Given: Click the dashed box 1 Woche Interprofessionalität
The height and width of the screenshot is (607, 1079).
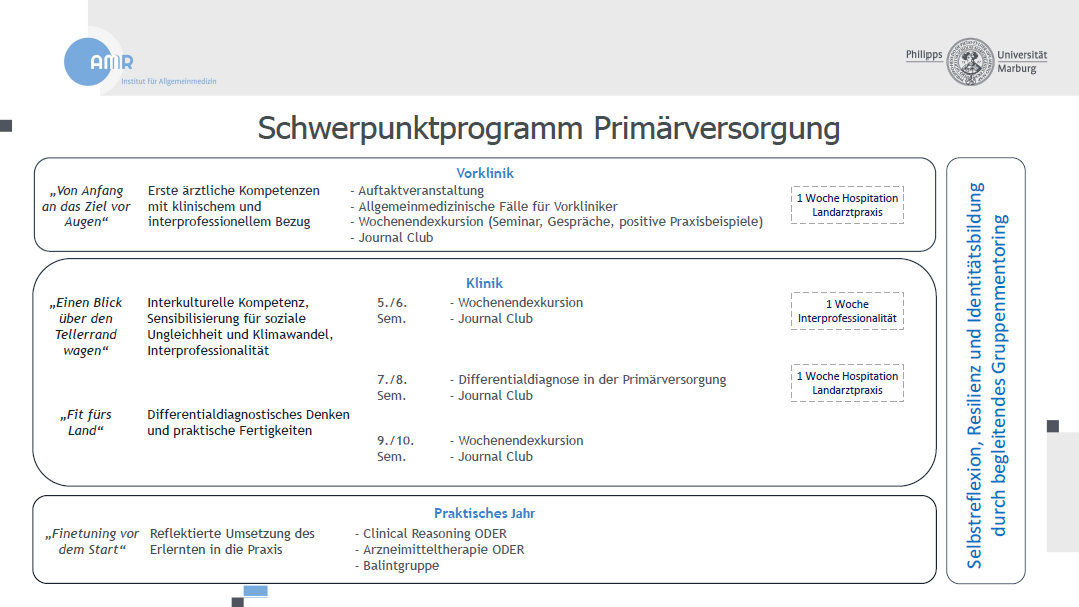Looking at the screenshot, I should [847, 311].
